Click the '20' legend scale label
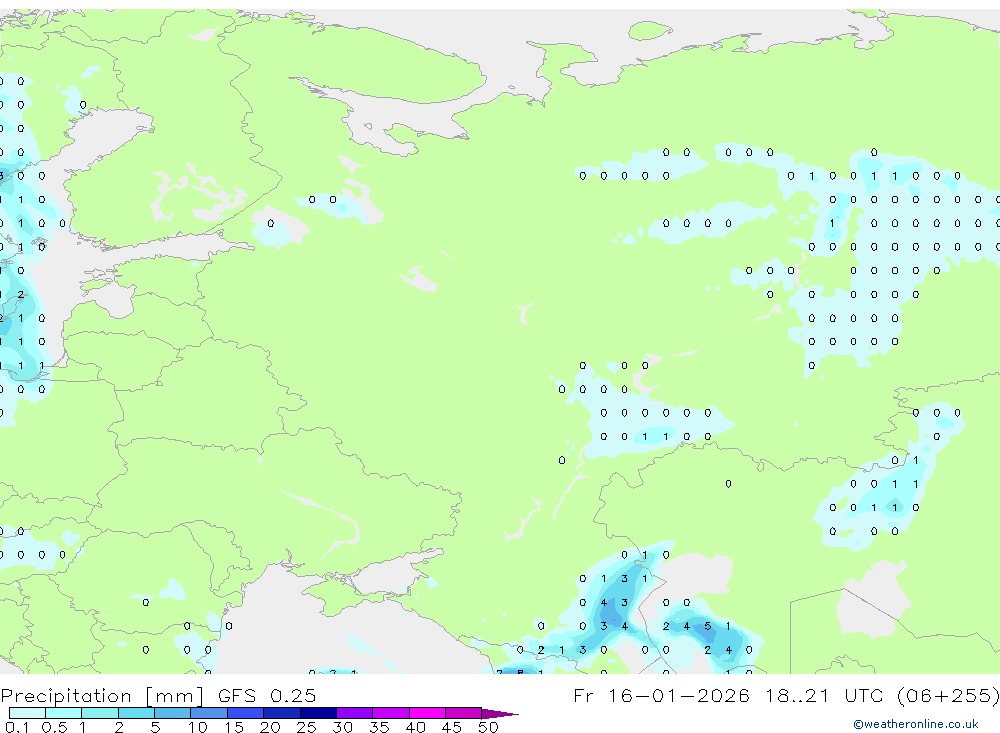The image size is (1000, 733). click(270, 727)
